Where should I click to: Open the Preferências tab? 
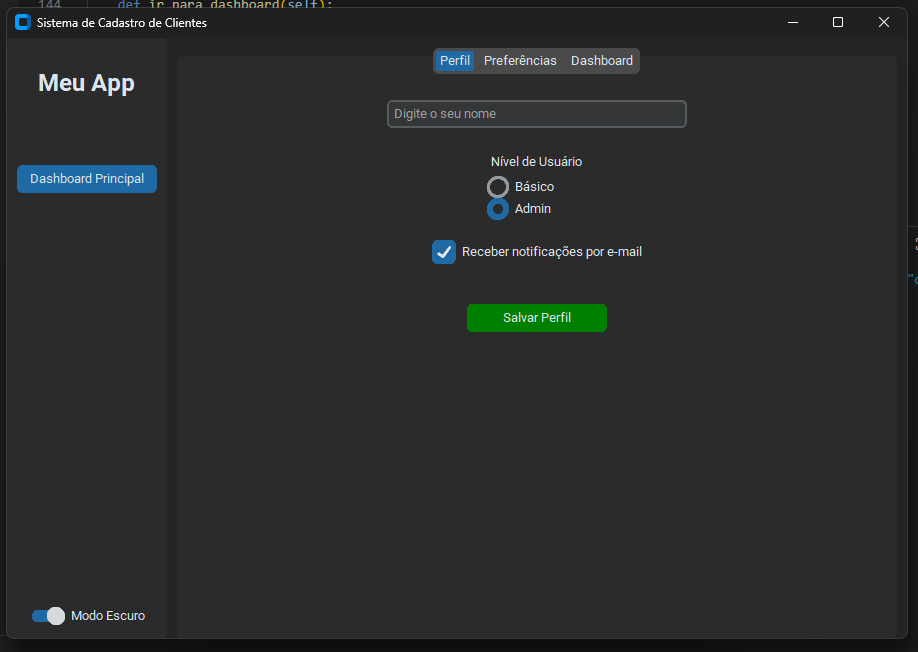pyautogui.click(x=520, y=61)
